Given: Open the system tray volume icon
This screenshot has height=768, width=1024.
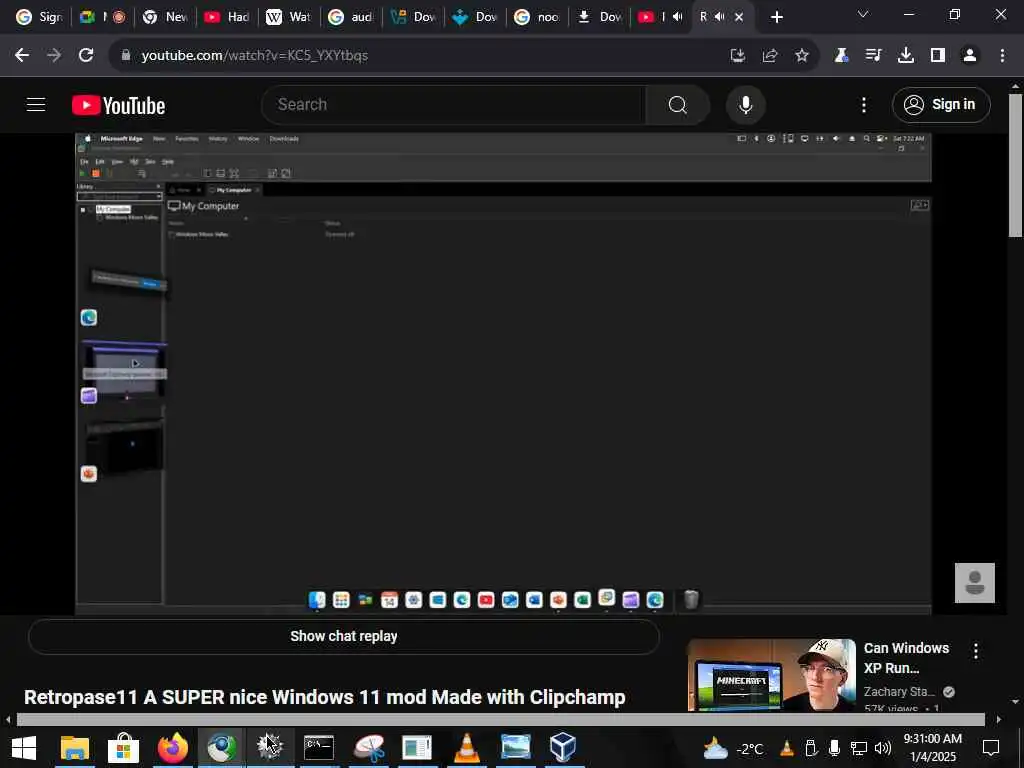Looking at the screenshot, I should (x=882, y=748).
